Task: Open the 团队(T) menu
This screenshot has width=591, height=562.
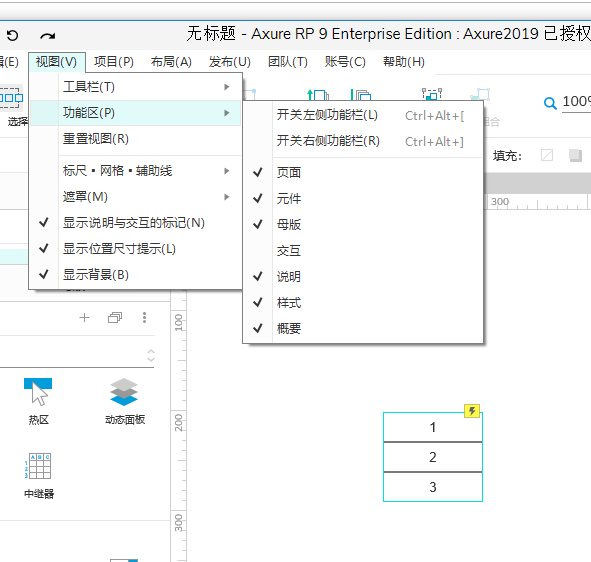Action: [288, 61]
